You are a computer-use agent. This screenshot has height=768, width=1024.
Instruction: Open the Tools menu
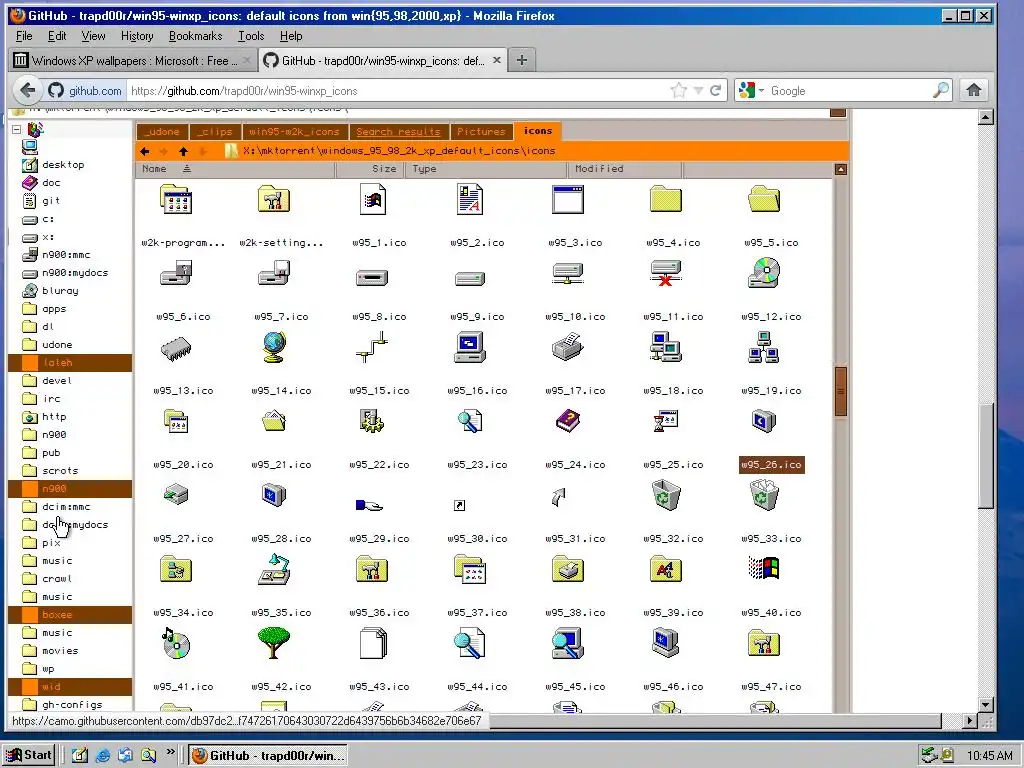(x=251, y=36)
